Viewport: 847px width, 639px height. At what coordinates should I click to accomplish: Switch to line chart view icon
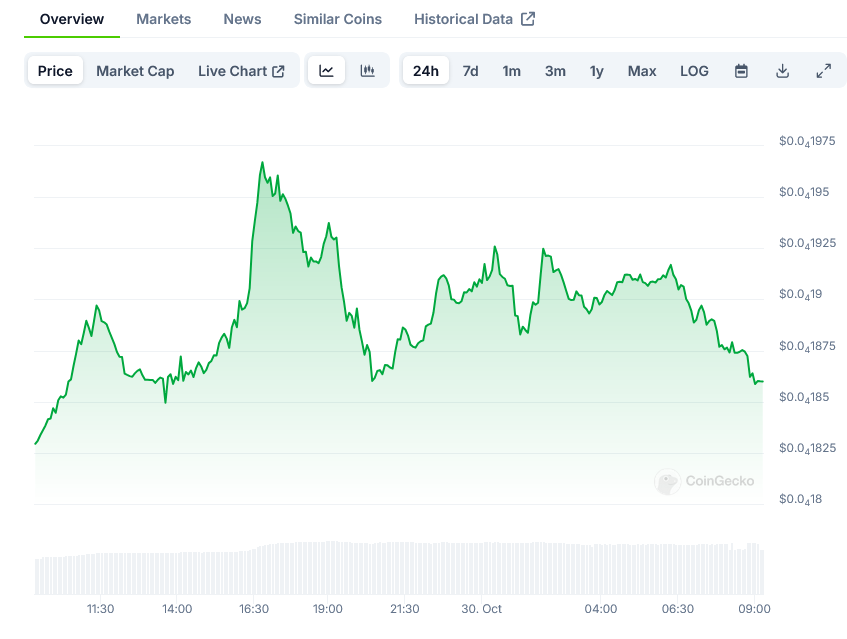[x=326, y=71]
